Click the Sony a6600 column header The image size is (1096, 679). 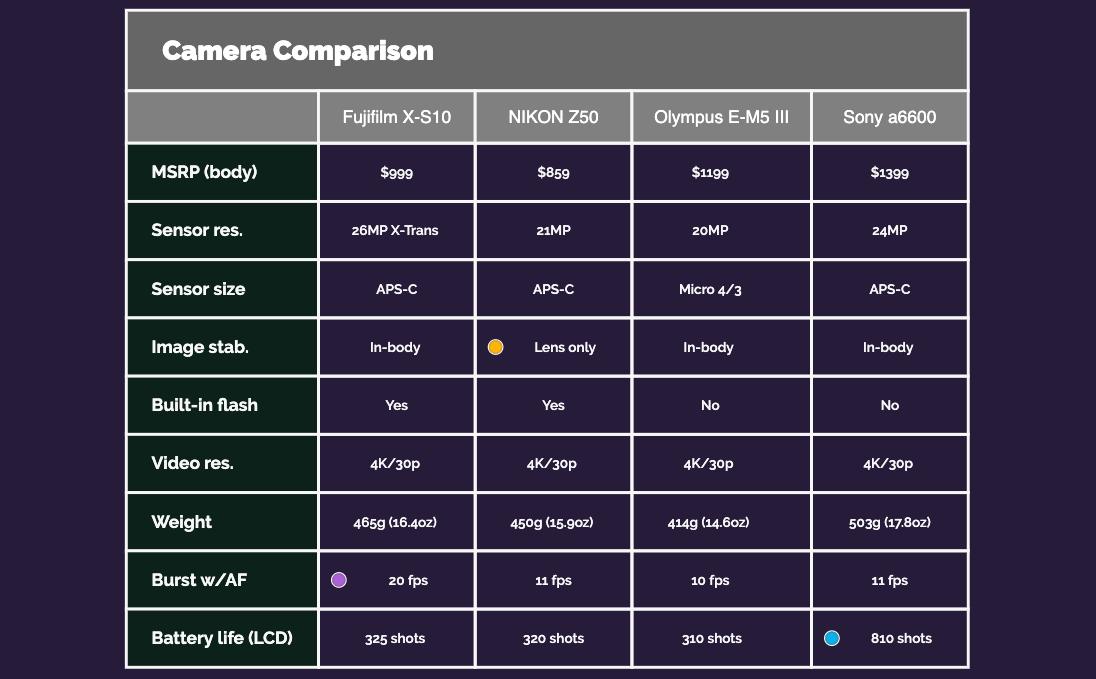pyautogui.click(x=889, y=117)
